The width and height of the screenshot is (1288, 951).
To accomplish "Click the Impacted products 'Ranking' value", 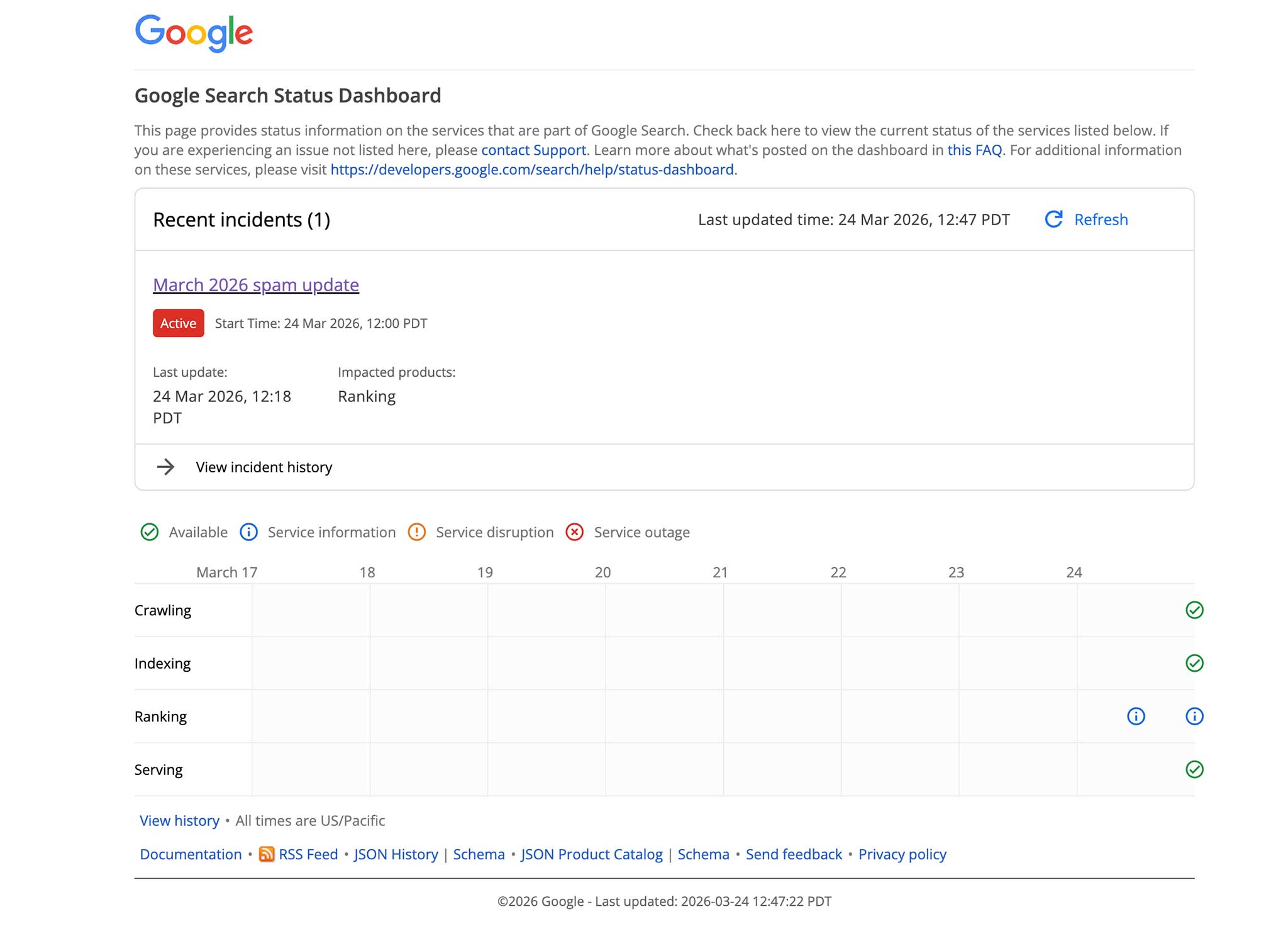I will (x=367, y=396).
